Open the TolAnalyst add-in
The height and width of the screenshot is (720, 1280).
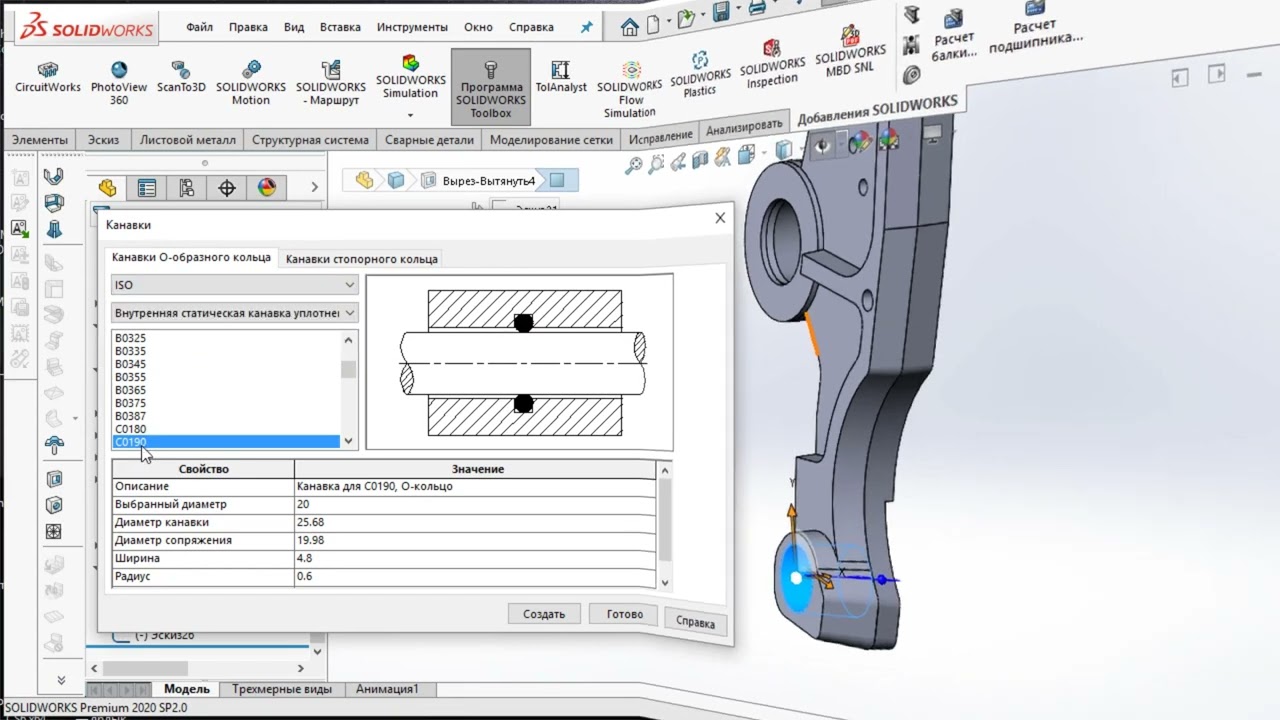coord(561,77)
